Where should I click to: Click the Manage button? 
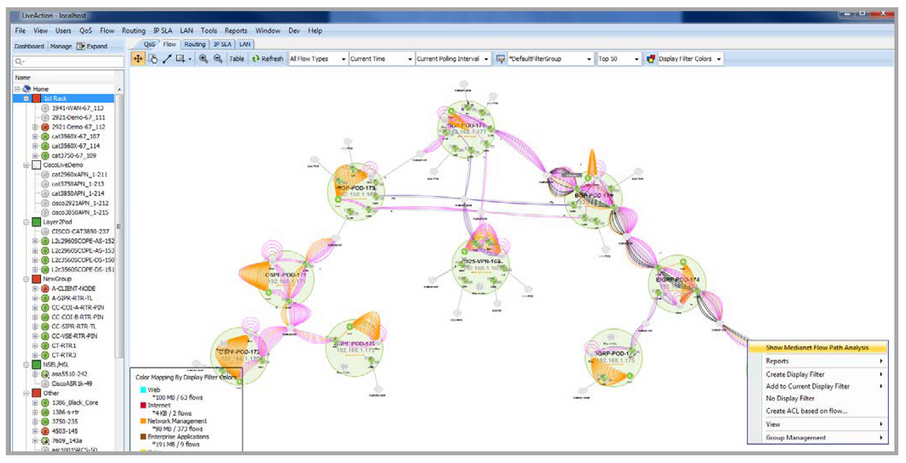61,46
